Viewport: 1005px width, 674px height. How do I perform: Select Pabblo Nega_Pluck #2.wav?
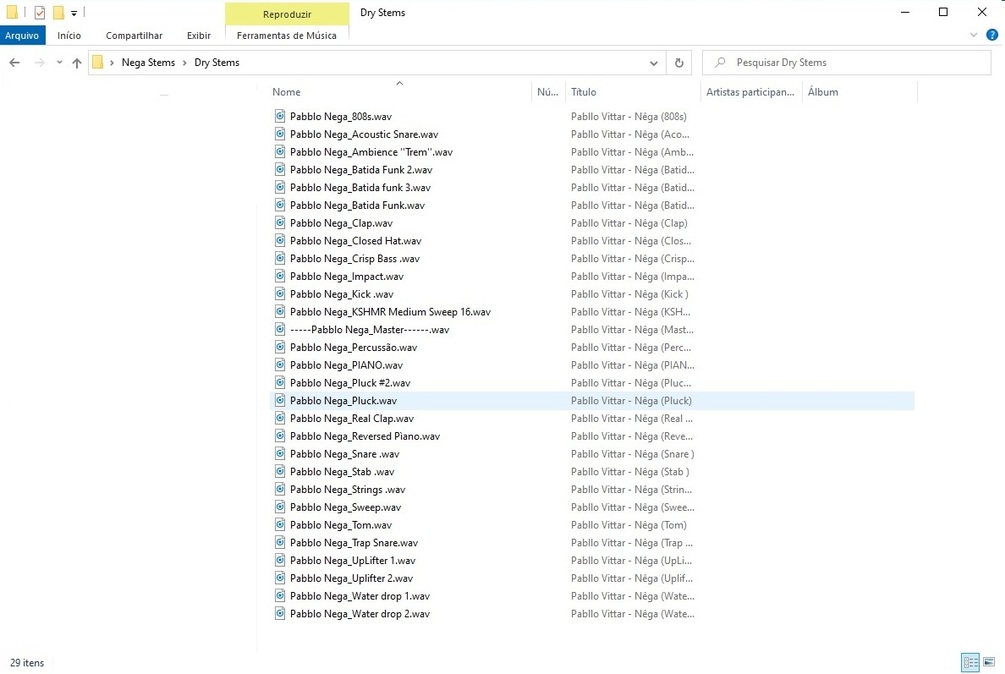[x=350, y=382]
